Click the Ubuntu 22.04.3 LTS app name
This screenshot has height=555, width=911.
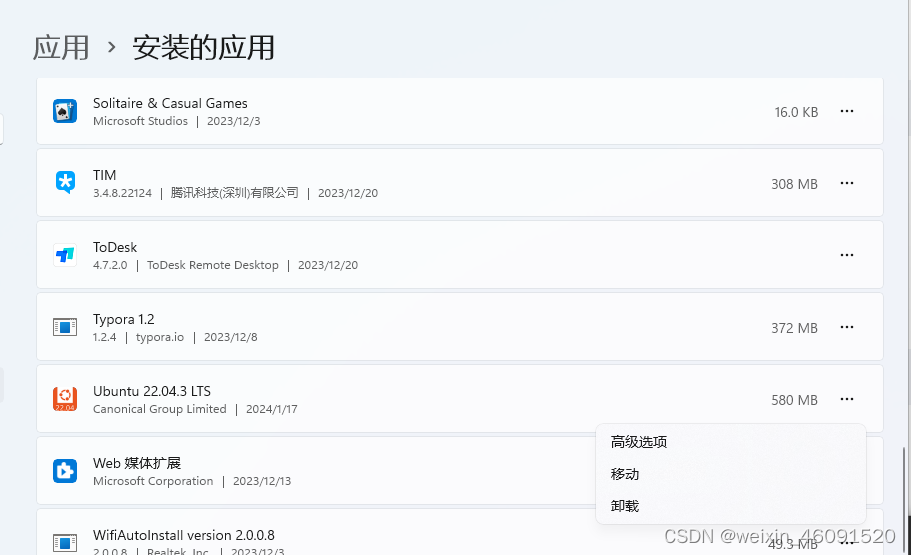click(x=152, y=391)
